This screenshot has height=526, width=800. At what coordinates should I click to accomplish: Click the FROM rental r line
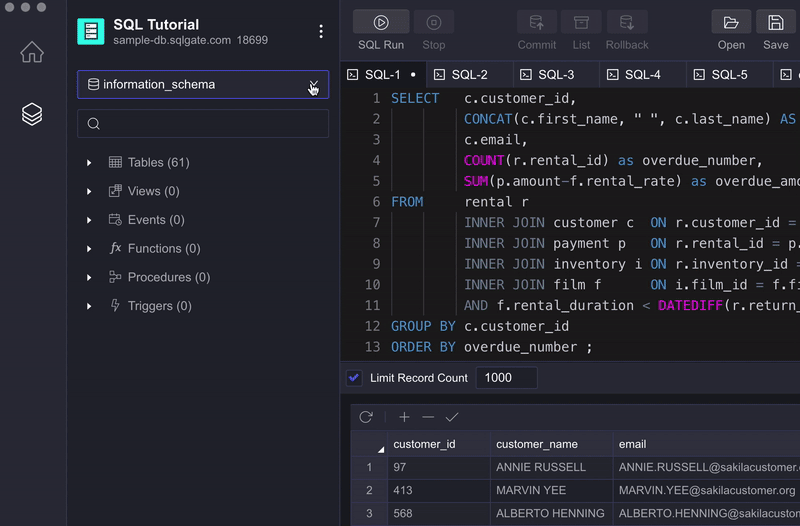point(460,202)
